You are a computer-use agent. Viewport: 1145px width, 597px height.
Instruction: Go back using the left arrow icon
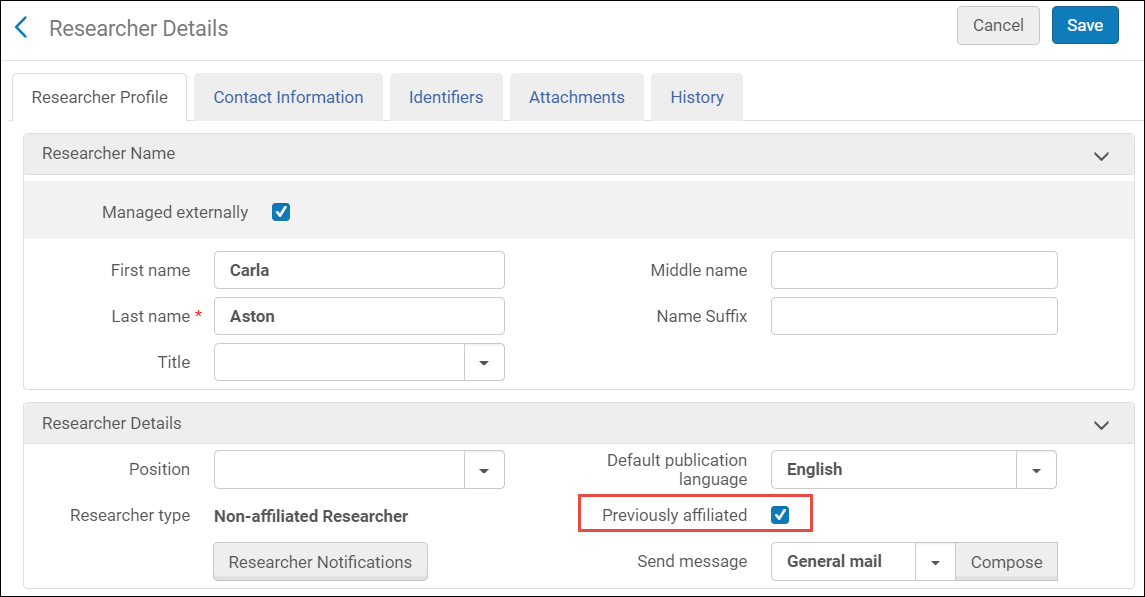(x=21, y=28)
